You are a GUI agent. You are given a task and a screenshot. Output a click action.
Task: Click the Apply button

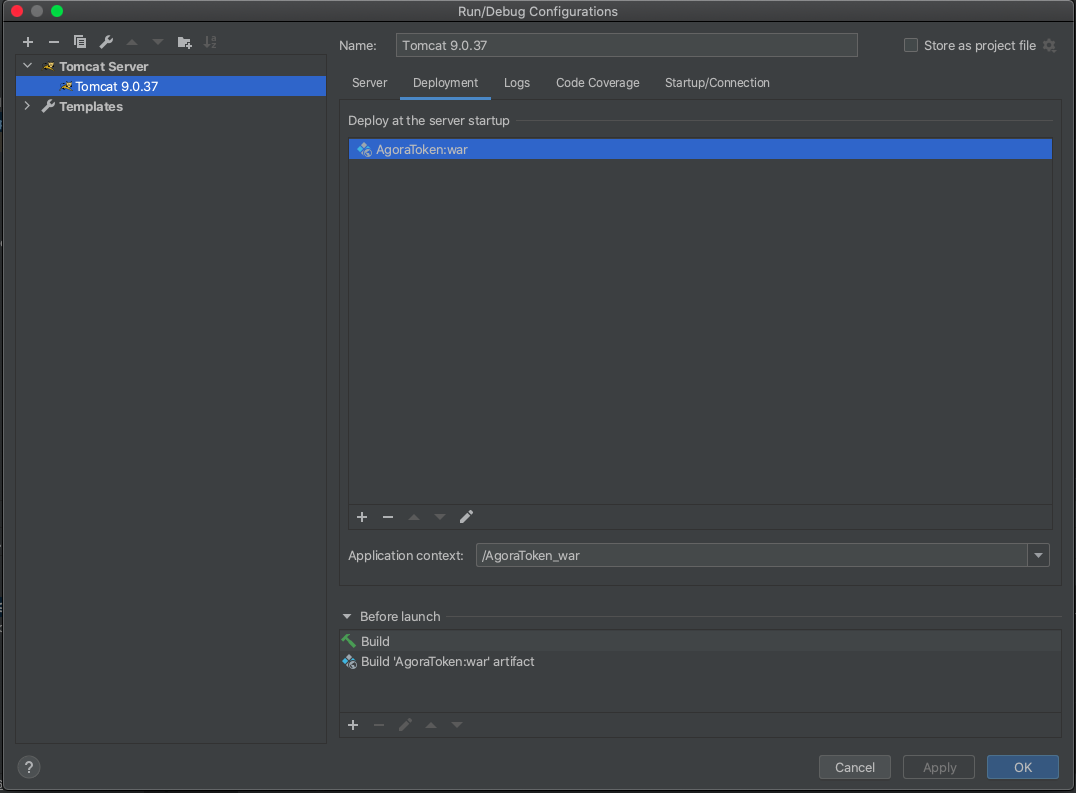[x=939, y=767]
